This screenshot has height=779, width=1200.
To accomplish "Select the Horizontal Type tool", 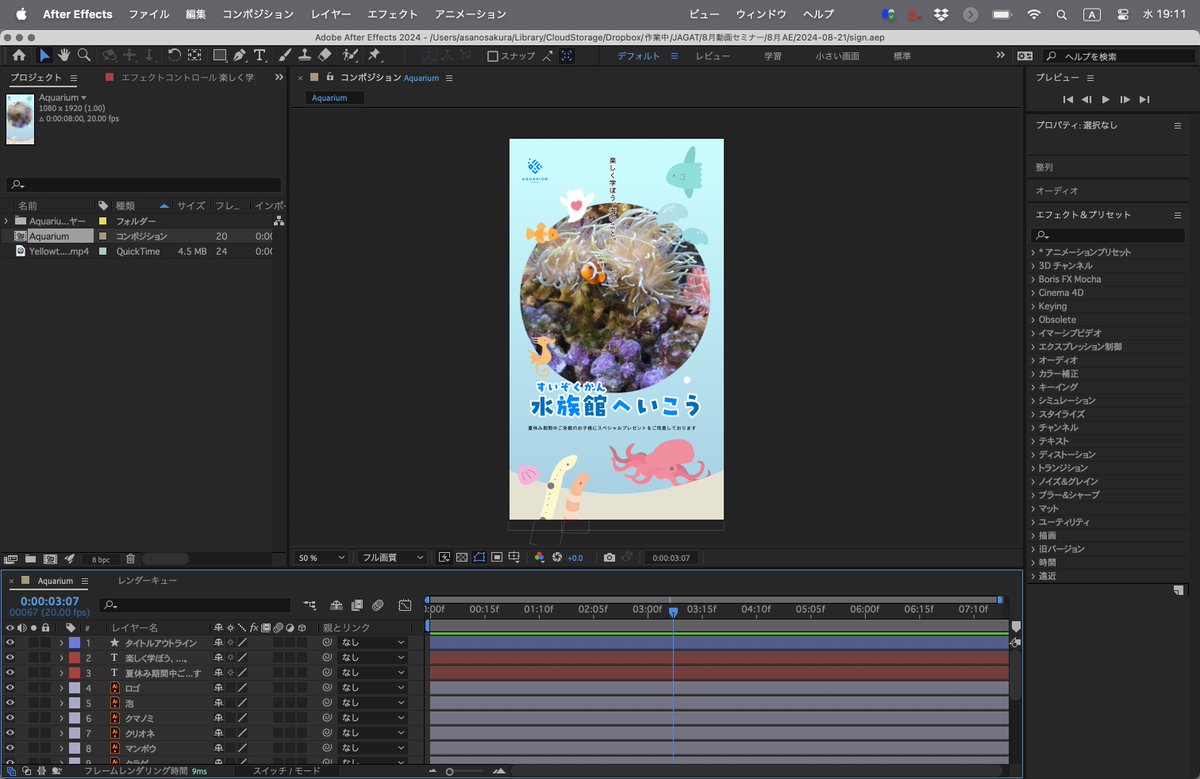I will pyautogui.click(x=260, y=56).
